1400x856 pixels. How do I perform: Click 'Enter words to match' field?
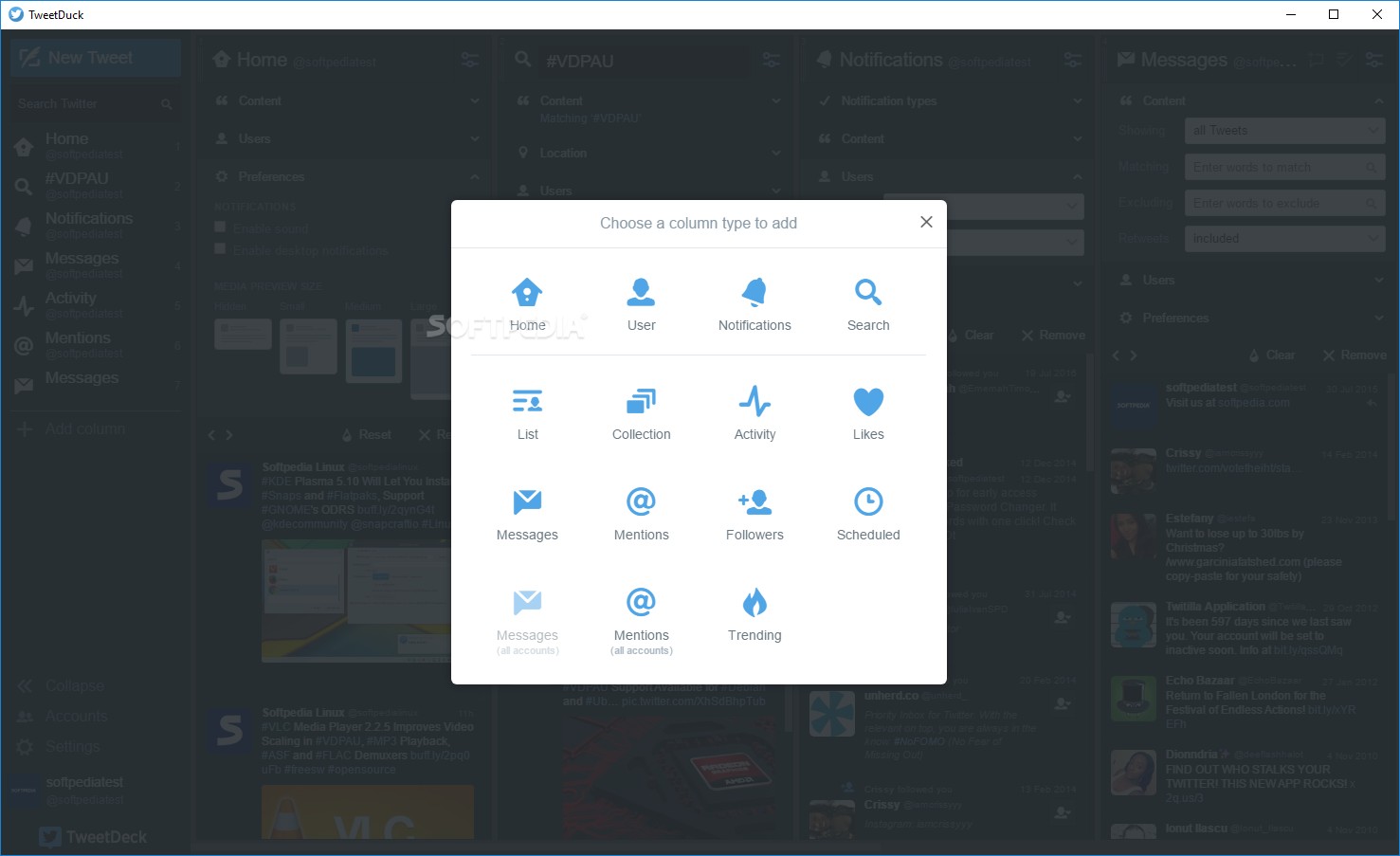(1284, 167)
